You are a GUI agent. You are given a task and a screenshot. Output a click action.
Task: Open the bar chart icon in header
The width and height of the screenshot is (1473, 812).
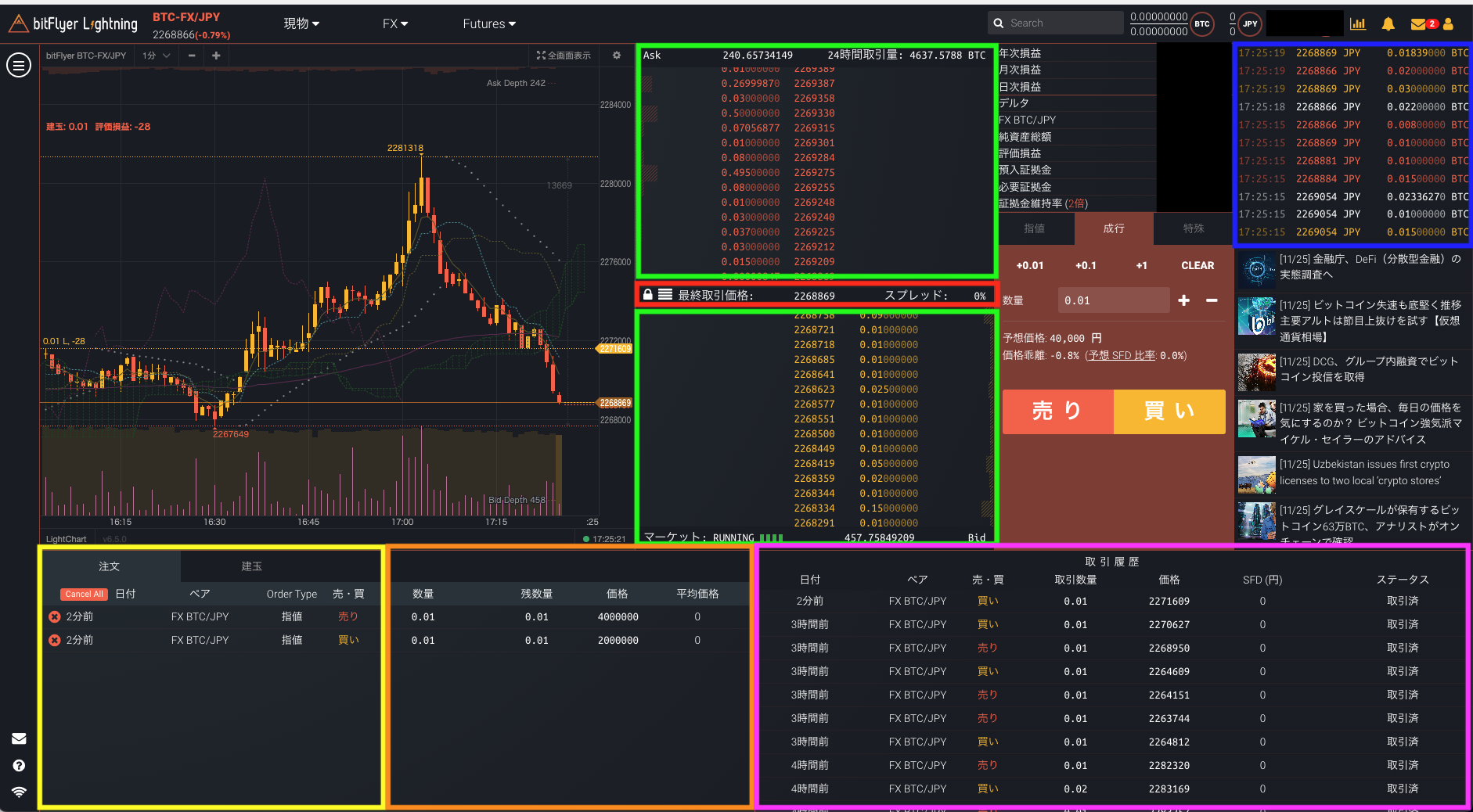pyautogui.click(x=1358, y=24)
